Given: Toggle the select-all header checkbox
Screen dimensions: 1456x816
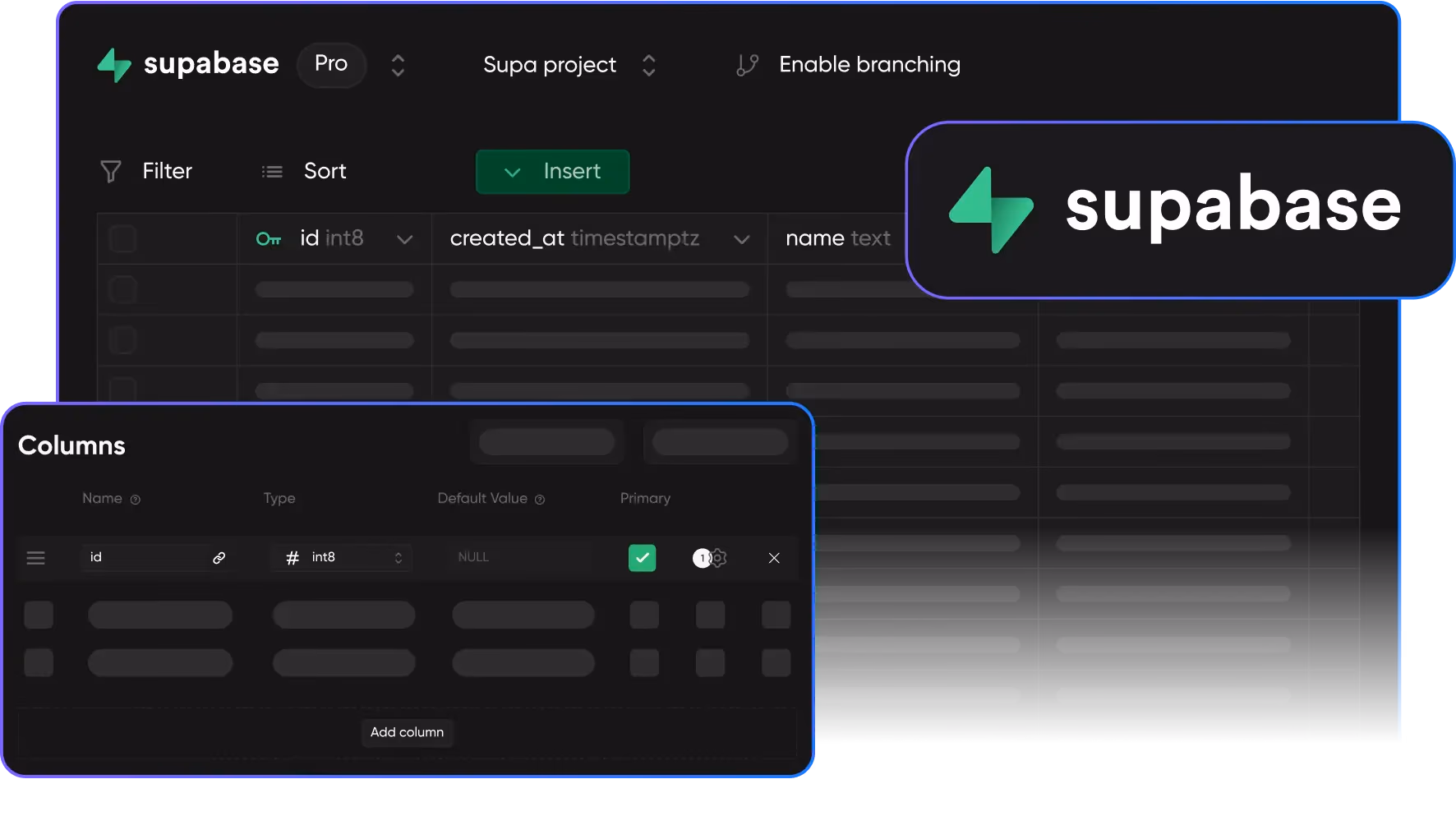Looking at the screenshot, I should [122, 239].
